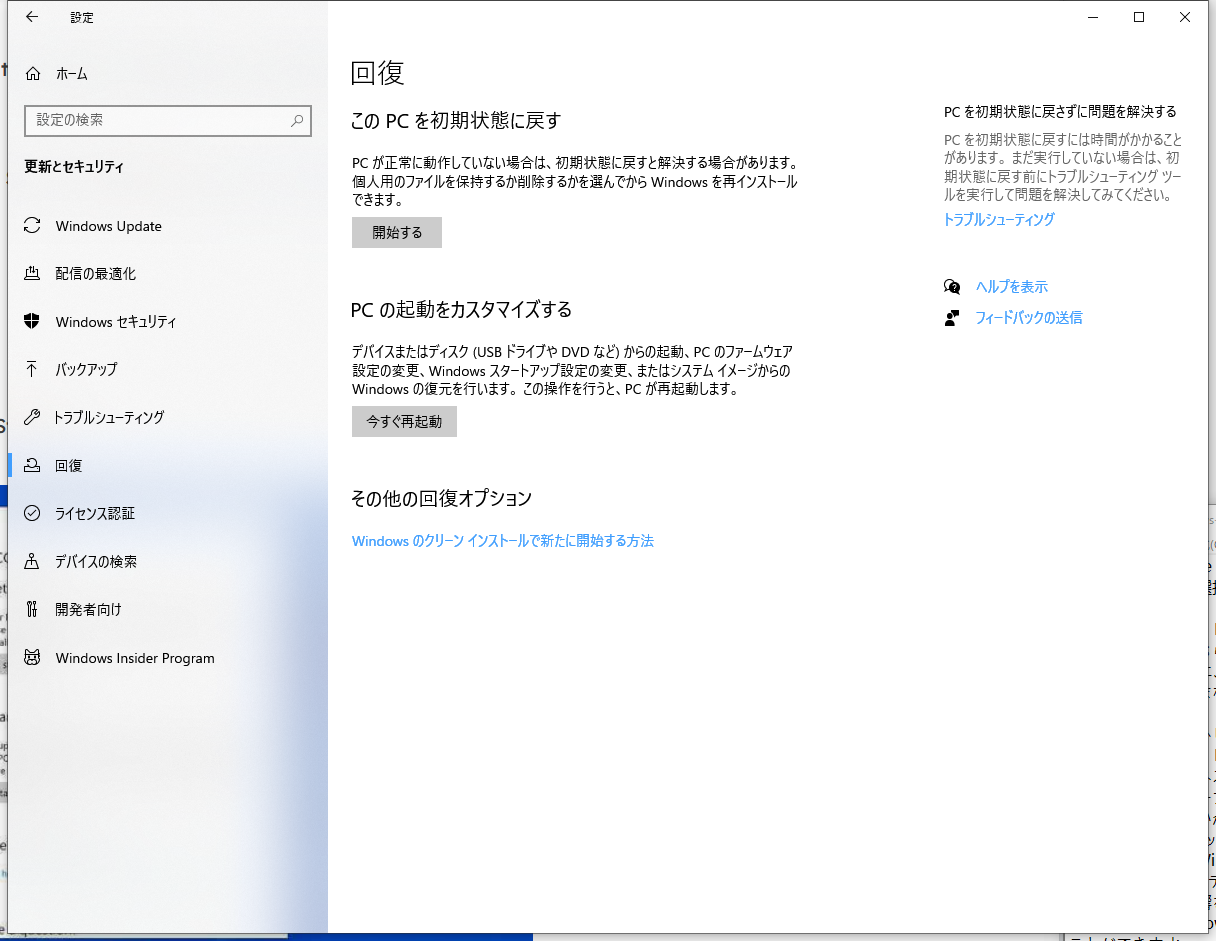This screenshot has height=941, width=1216.
Task: Open ヘルプを表示 help link
Action: (1012, 286)
